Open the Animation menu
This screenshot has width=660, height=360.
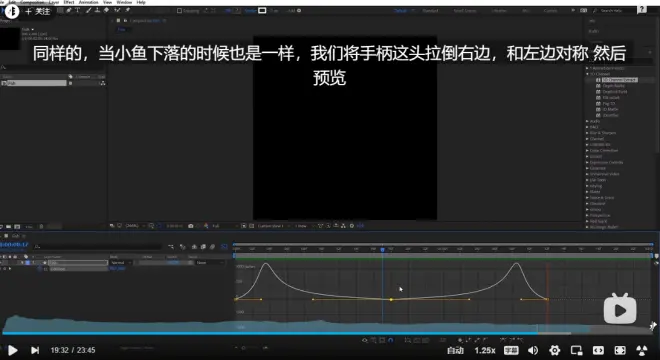88,2
